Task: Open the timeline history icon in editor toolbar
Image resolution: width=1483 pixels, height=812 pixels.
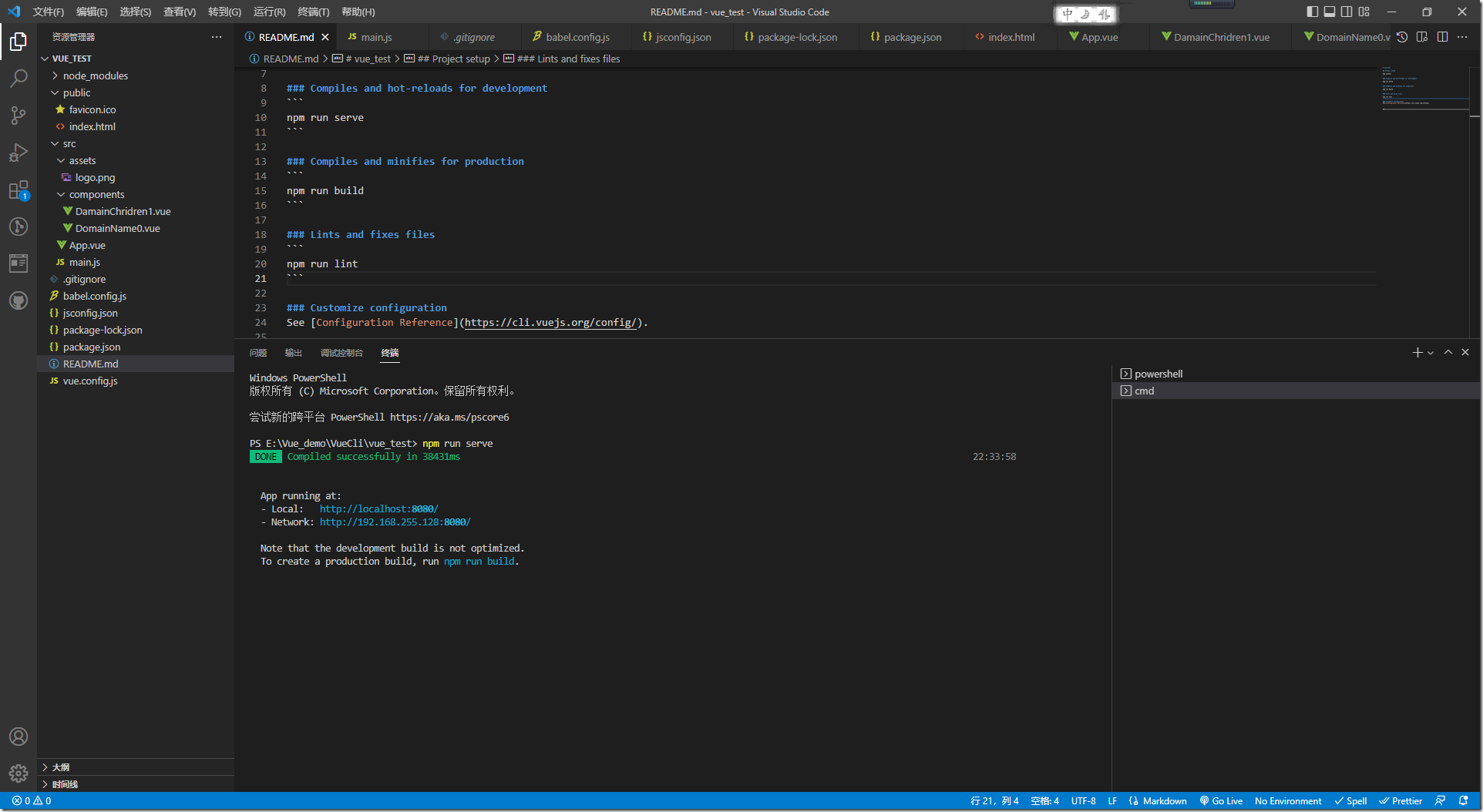Action: pyautogui.click(x=1402, y=37)
